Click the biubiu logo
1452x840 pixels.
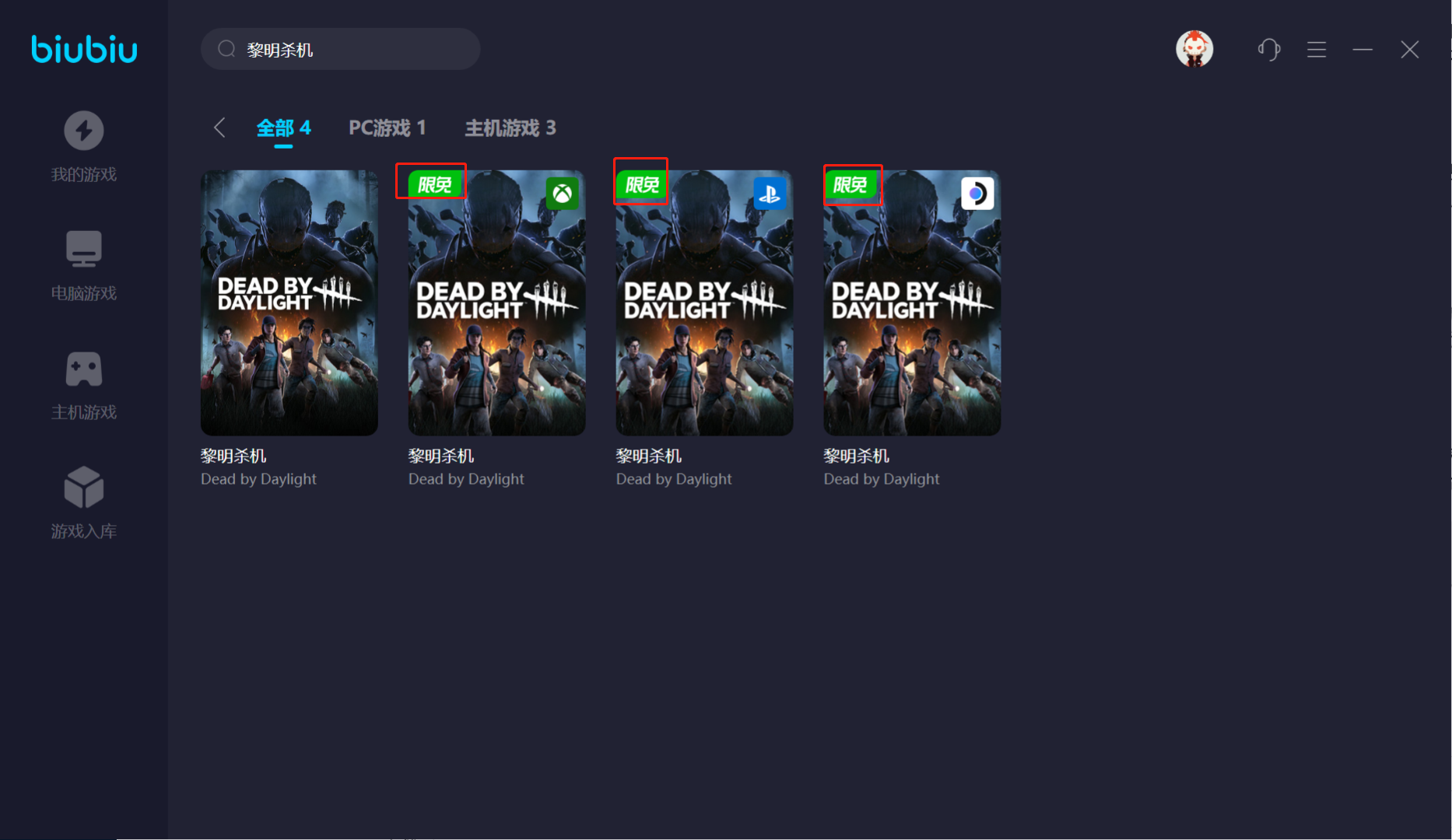(84, 49)
